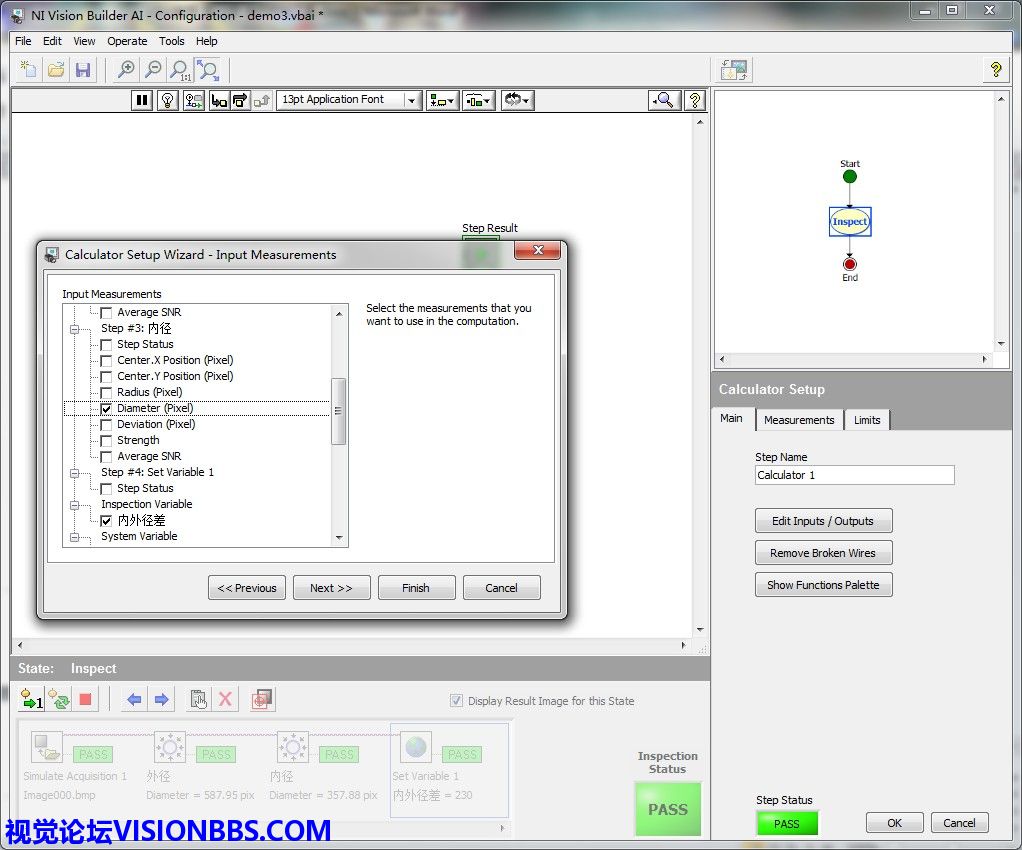The image size is (1022, 850).
Task: Open the diagram search magnifier icon
Action: click(x=664, y=100)
